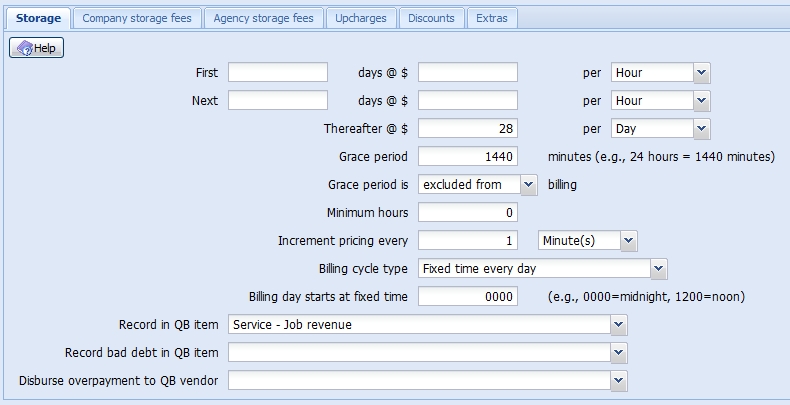Select the Discounts tab

pos(431,18)
